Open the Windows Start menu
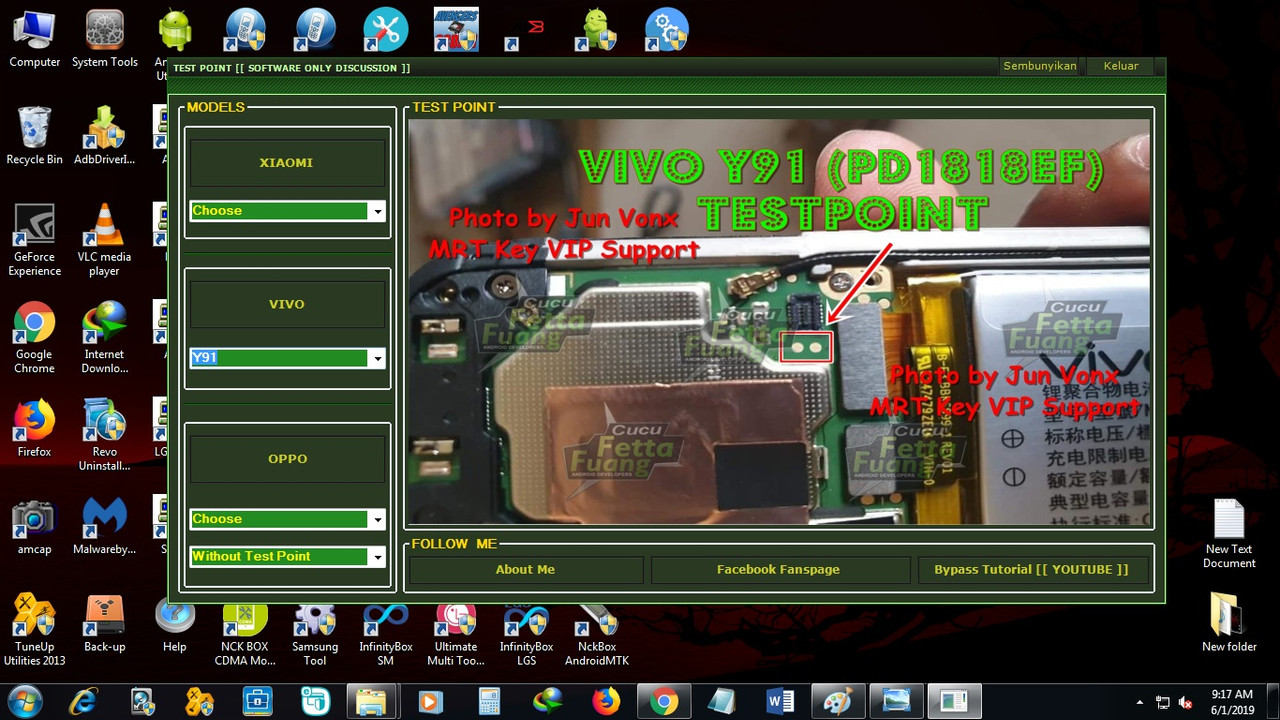The height and width of the screenshot is (720, 1280). (24, 701)
